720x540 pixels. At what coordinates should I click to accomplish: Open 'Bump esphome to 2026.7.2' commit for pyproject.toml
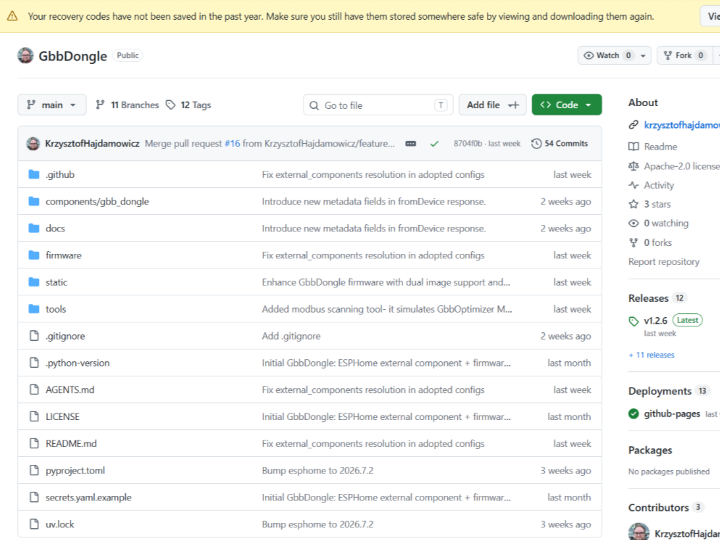[x=317, y=471]
